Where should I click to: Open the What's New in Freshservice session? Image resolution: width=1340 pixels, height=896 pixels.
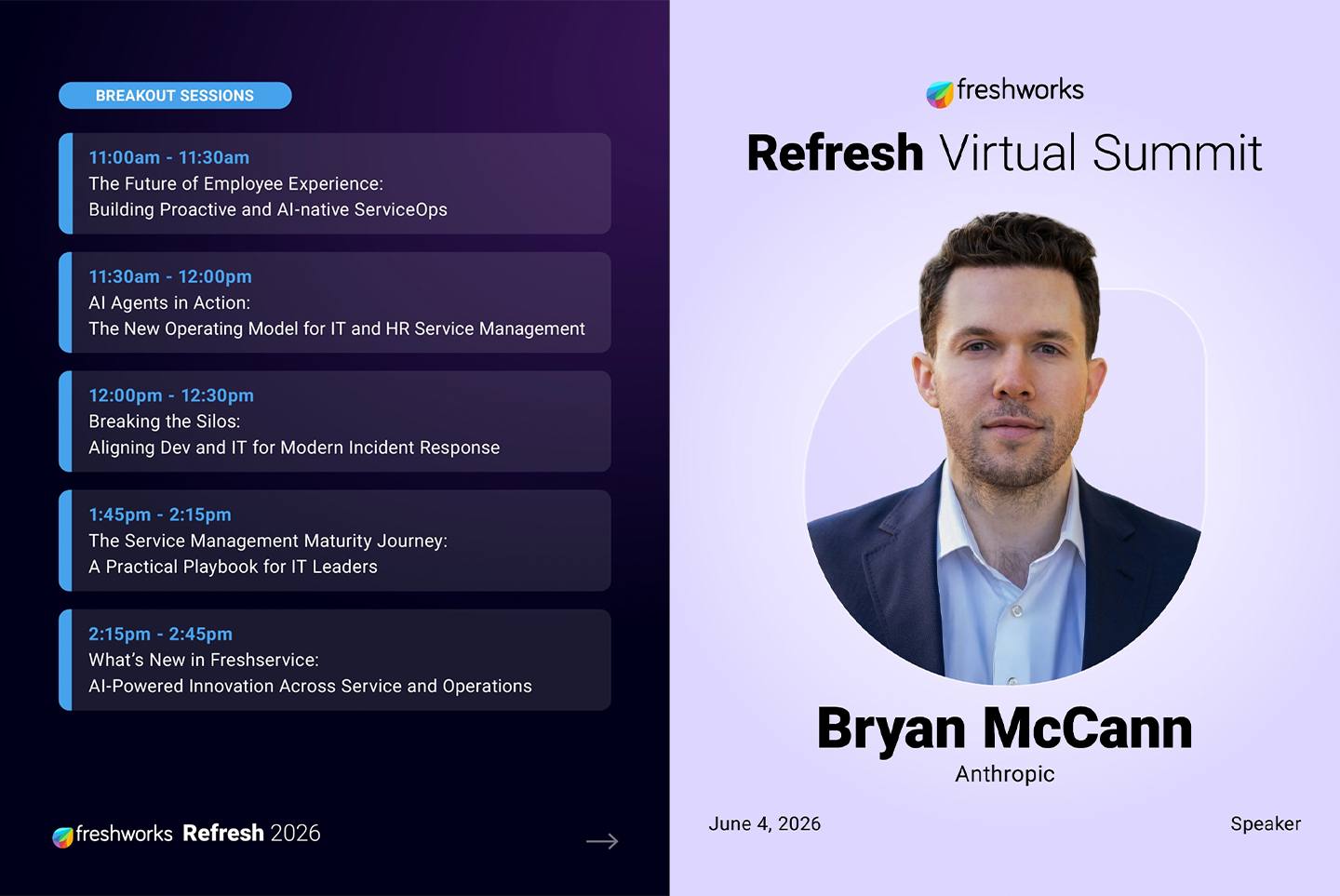pos(335,660)
